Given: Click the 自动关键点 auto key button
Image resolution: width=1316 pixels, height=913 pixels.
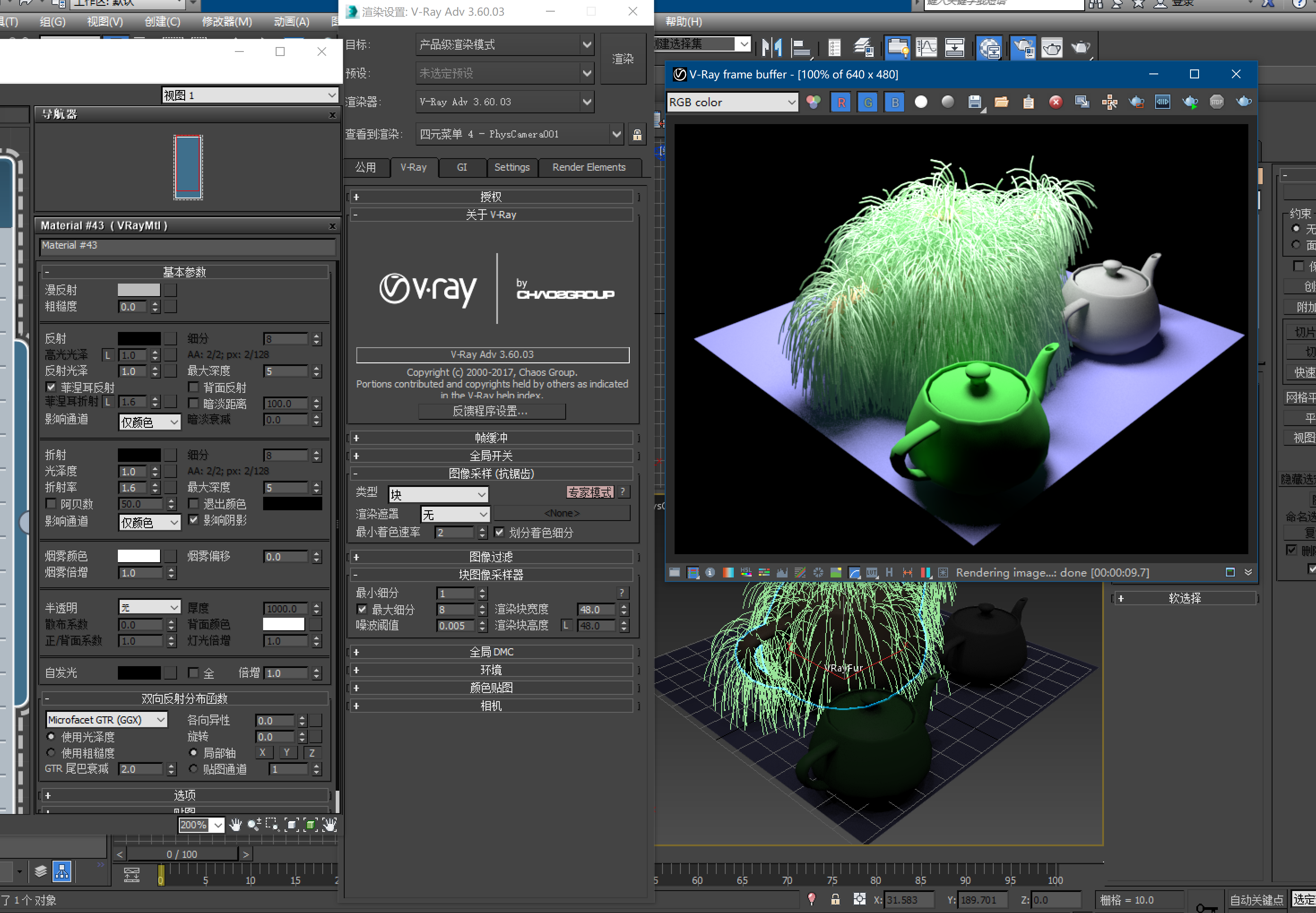Looking at the screenshot, I should 1256,900.
